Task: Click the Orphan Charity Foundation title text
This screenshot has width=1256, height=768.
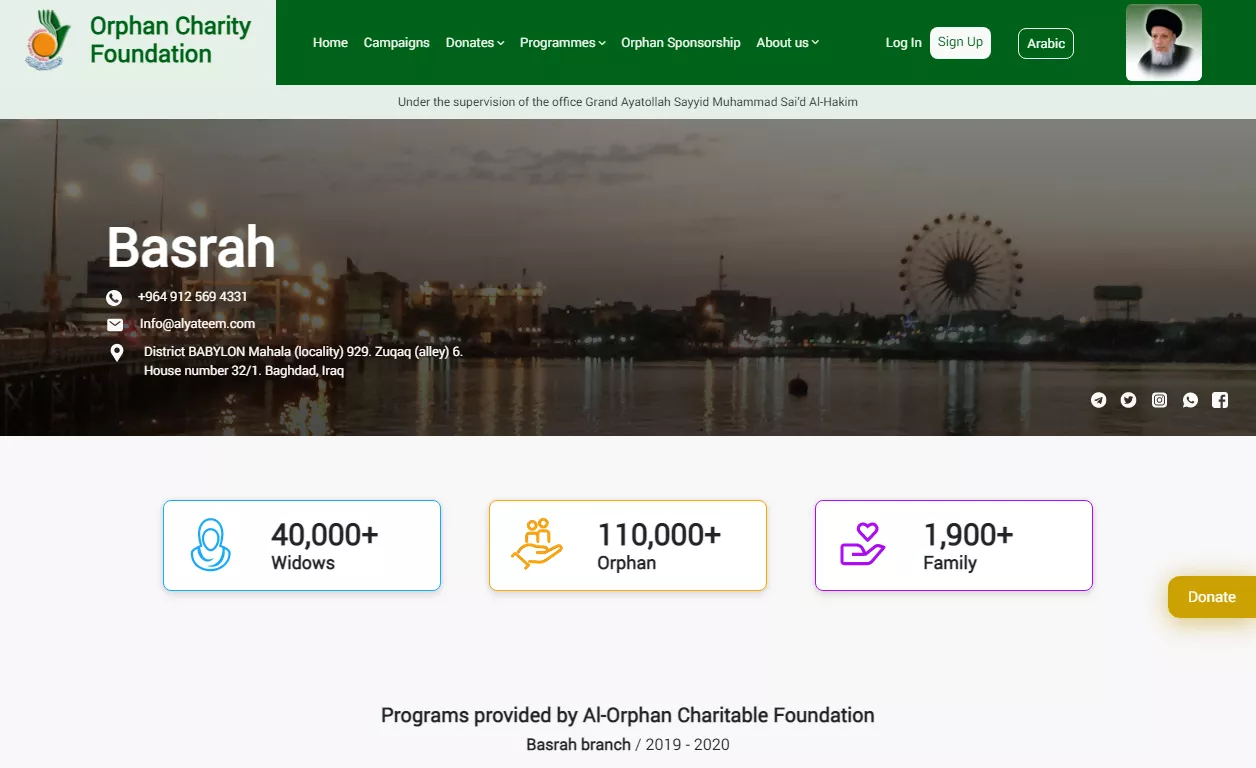Action: coord(170,40)
